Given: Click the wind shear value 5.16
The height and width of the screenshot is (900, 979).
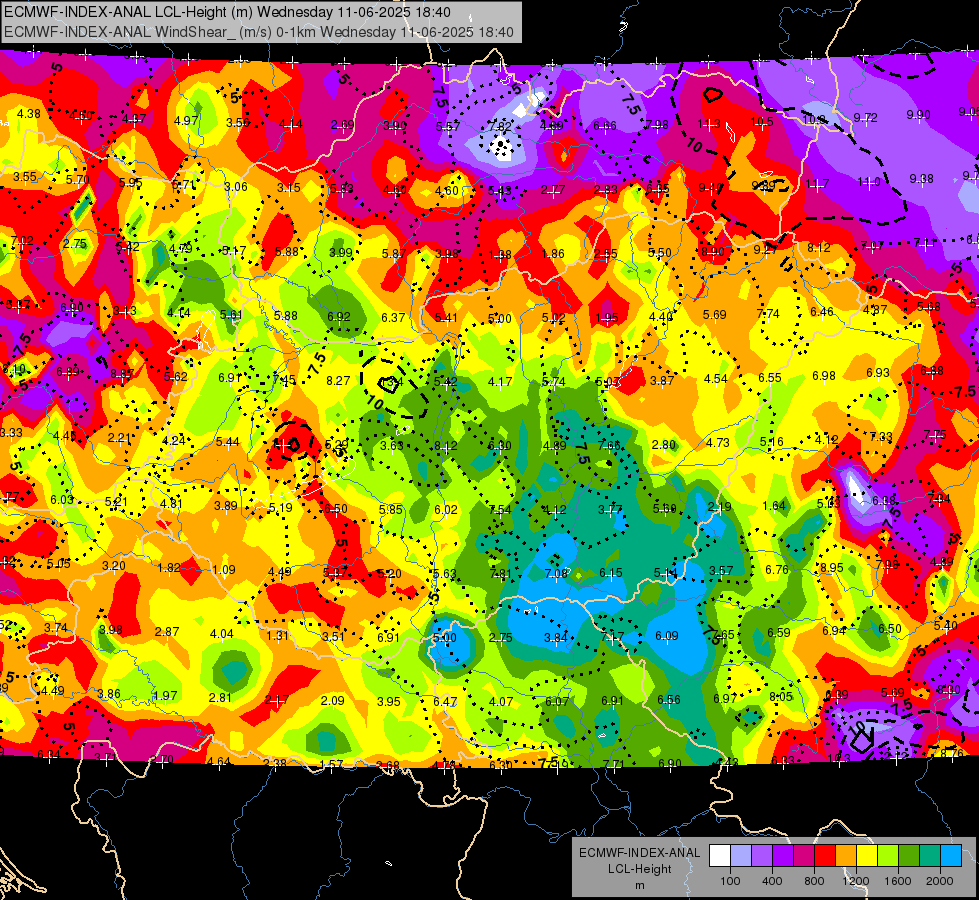Looking at the screenshot, I should 772,442.
